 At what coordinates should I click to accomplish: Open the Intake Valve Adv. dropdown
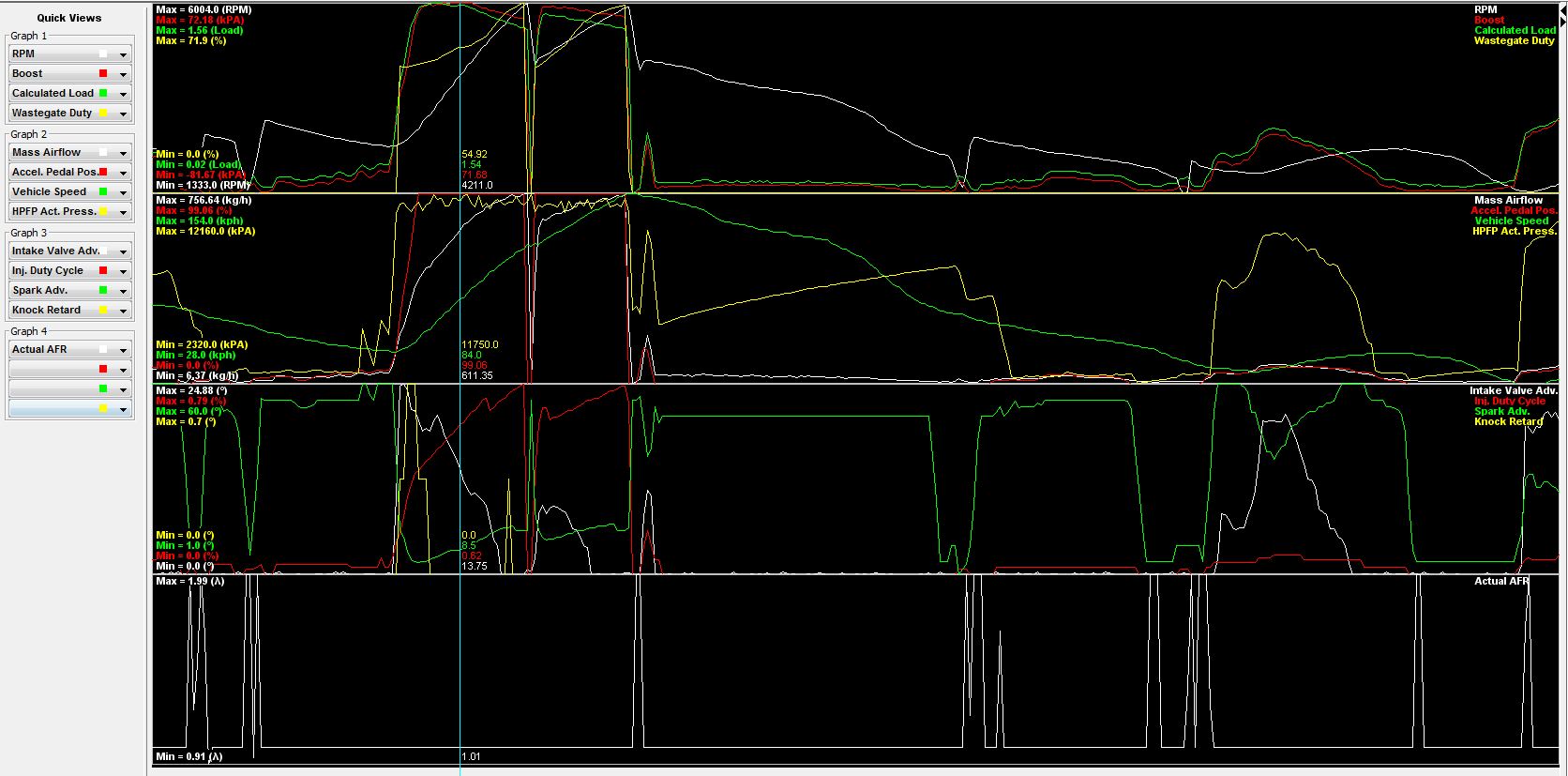pos(123,251)
